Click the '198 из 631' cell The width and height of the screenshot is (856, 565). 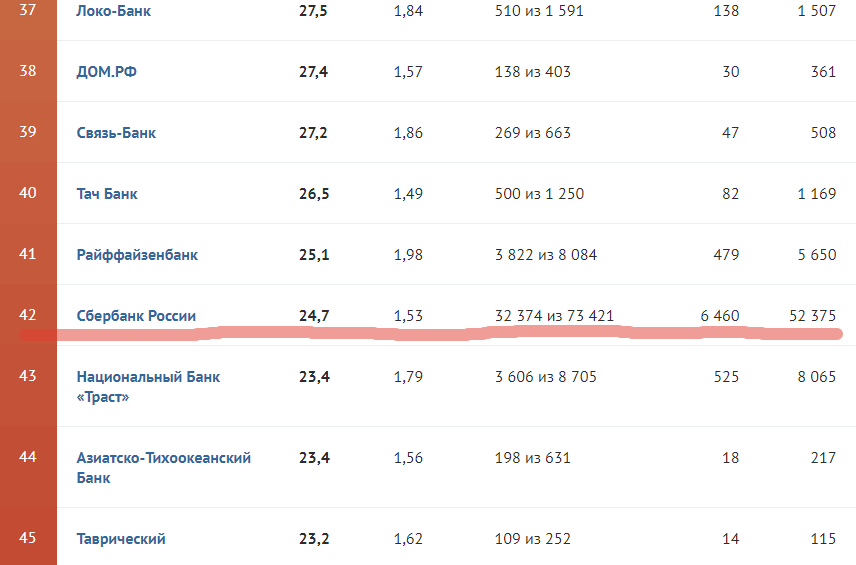click(533, 457)
